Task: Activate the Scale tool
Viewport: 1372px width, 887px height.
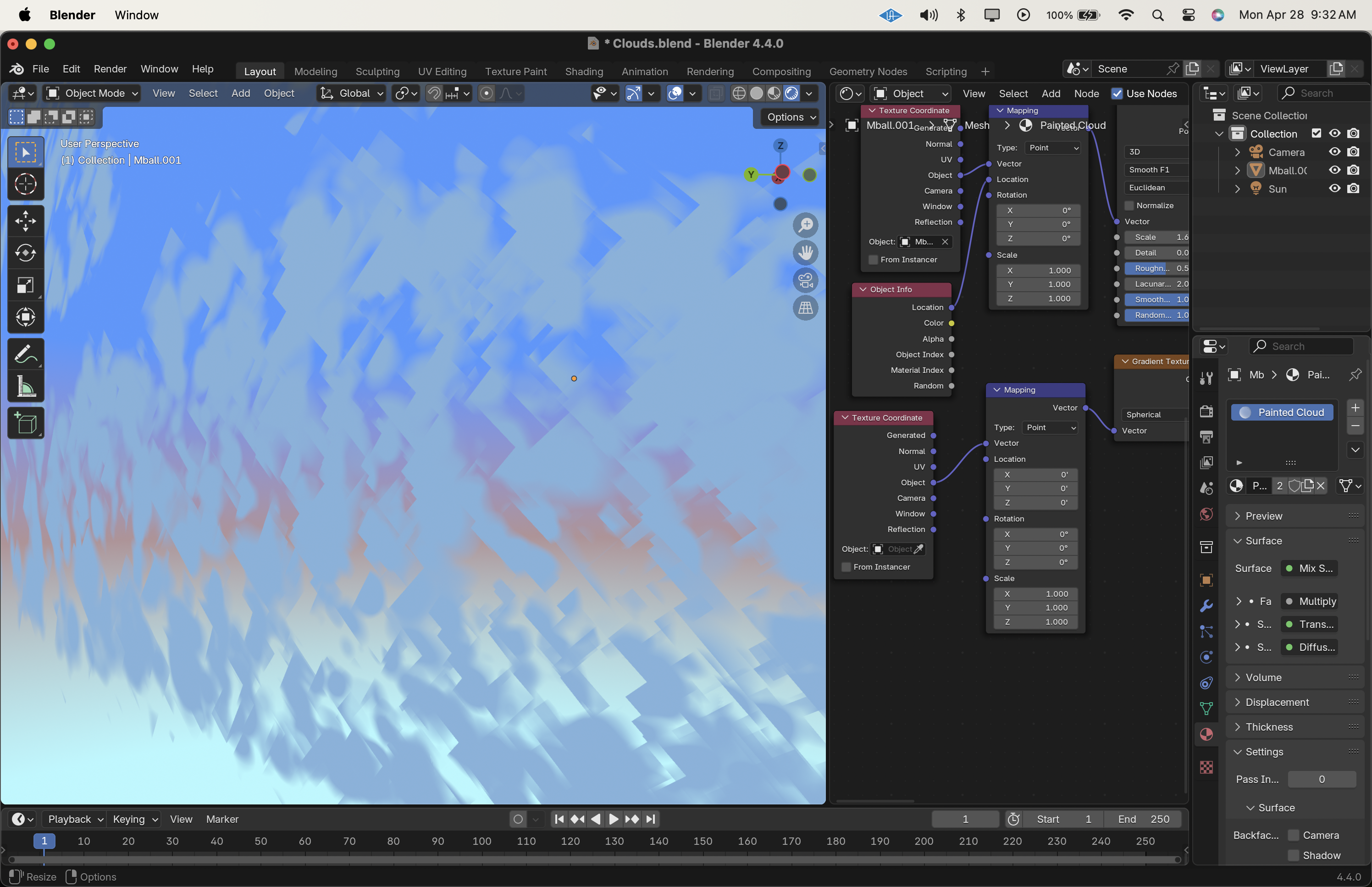Action: point(25,285)
